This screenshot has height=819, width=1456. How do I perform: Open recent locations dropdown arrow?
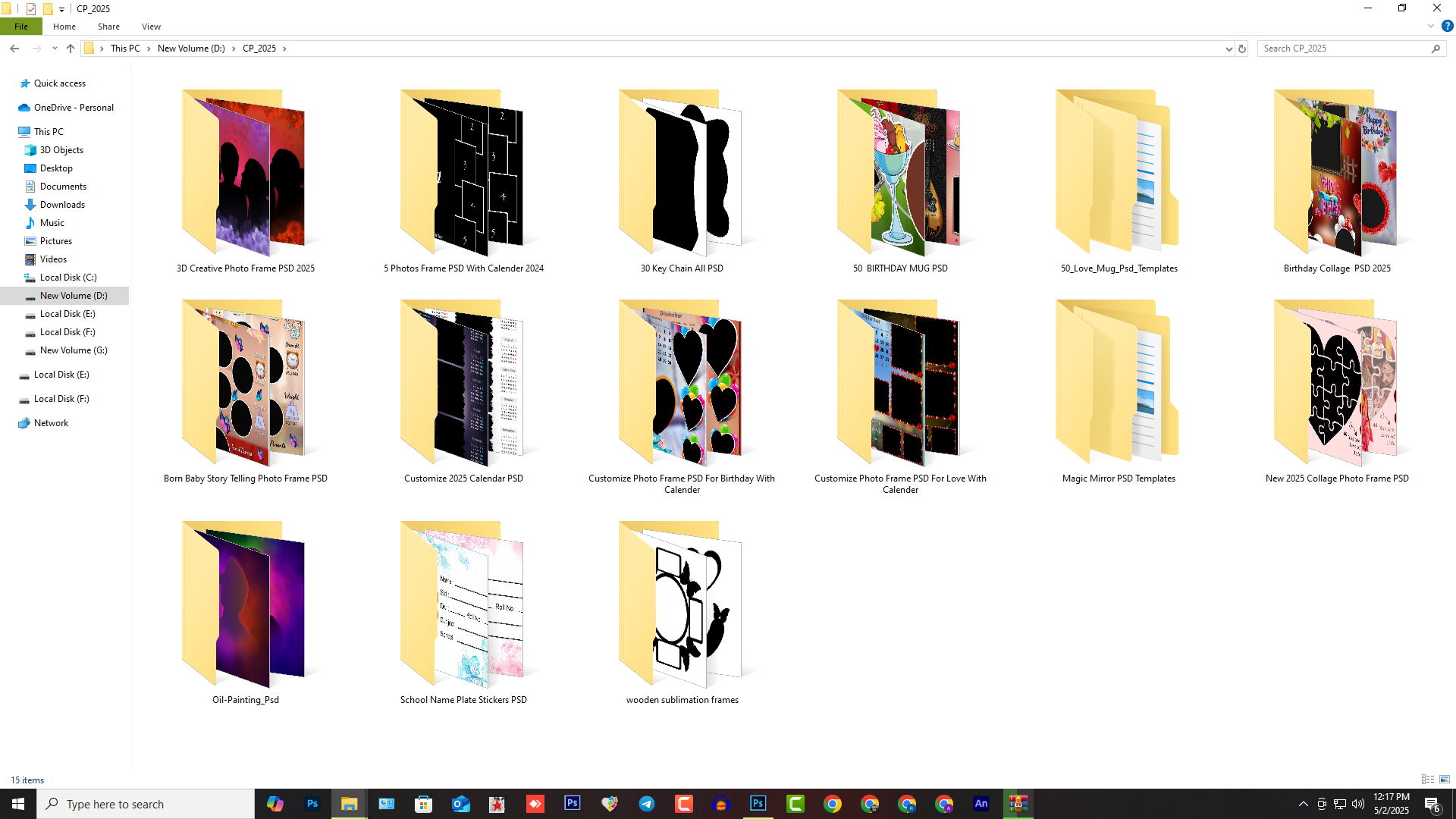(x=55, y=49)
